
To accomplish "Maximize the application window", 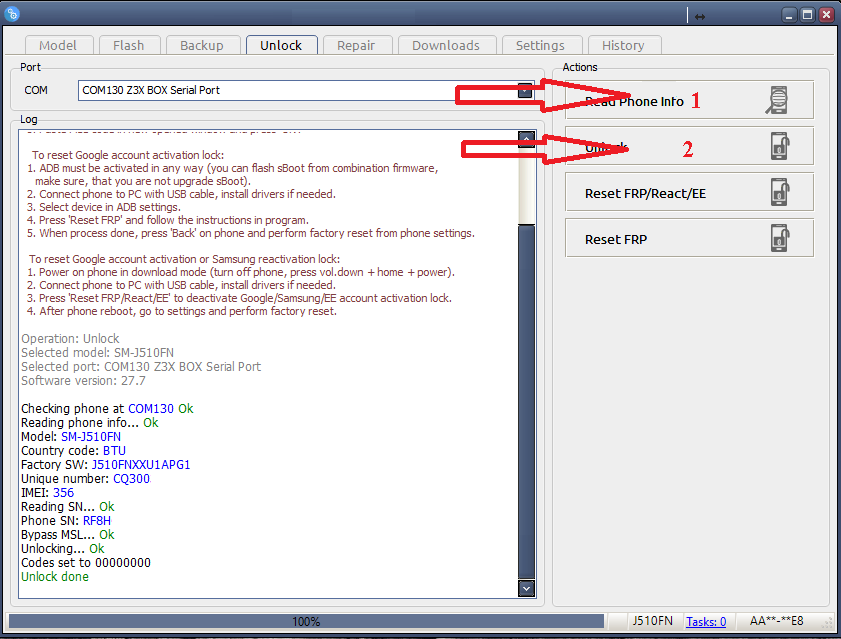I will pos(808,15).
